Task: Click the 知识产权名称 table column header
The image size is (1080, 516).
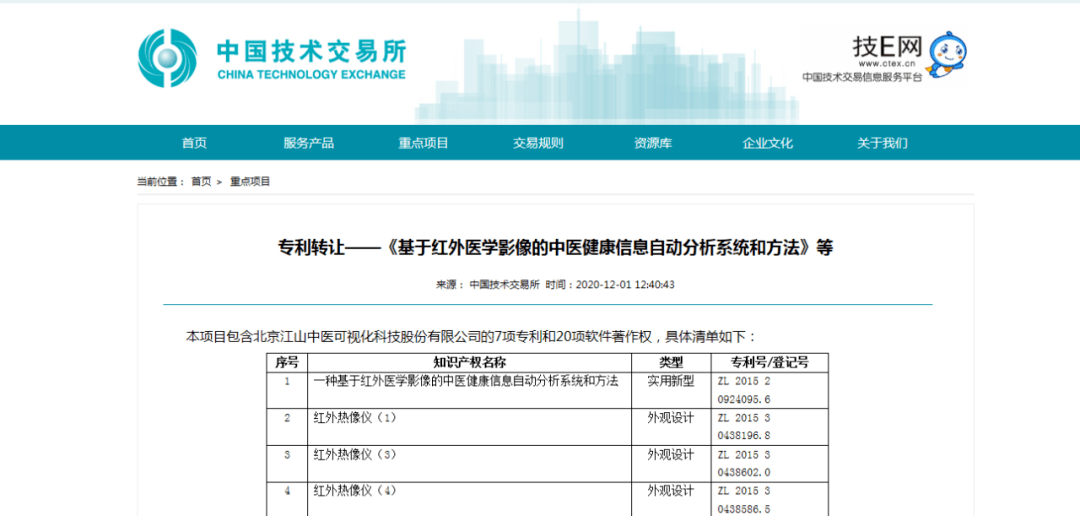Action: click(469, 362)
